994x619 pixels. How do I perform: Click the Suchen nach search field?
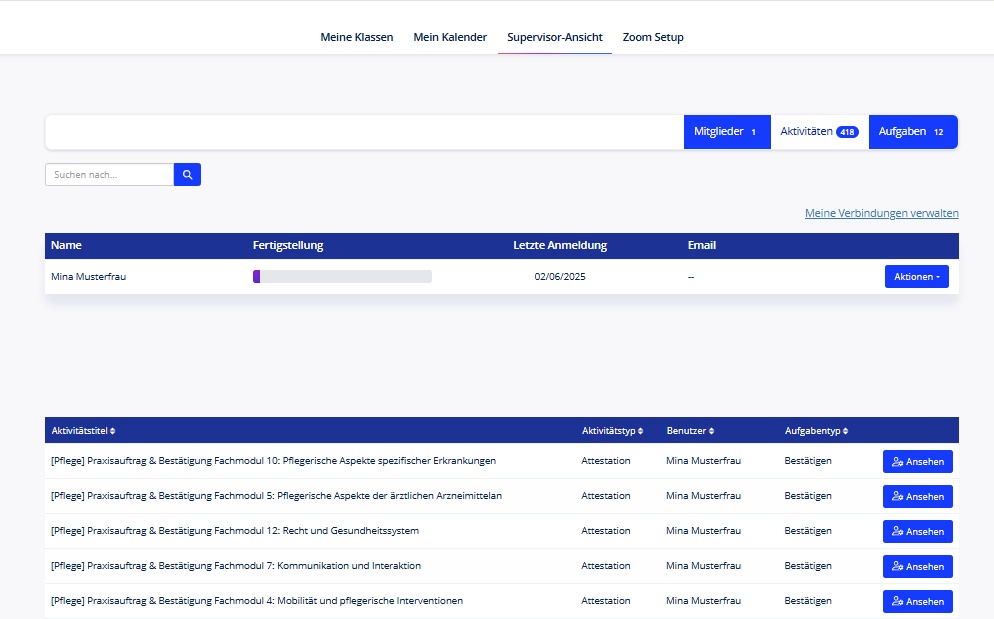(x=110, y=175)
